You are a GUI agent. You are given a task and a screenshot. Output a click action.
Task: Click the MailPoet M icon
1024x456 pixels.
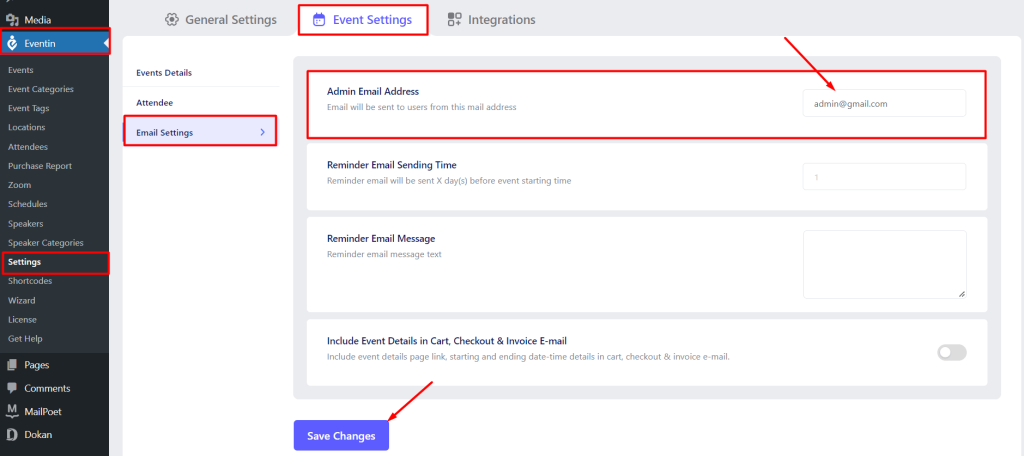coord(12,411)
